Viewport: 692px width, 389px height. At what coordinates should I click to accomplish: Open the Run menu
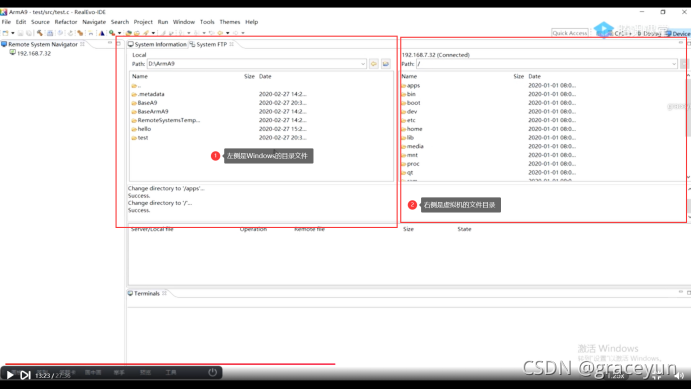click(x=163, y=22)
